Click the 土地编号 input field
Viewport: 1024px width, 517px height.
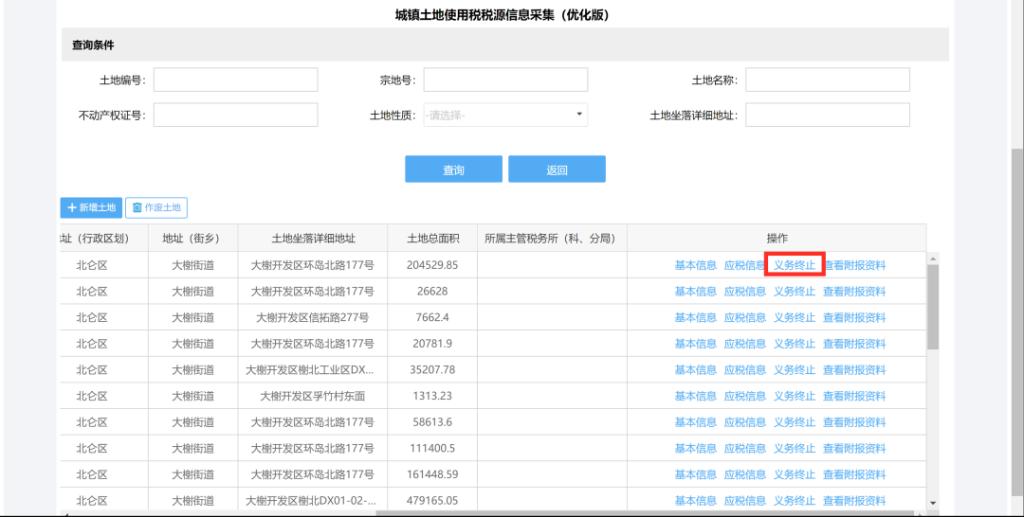pyautogui.click(x=235, y=80)
